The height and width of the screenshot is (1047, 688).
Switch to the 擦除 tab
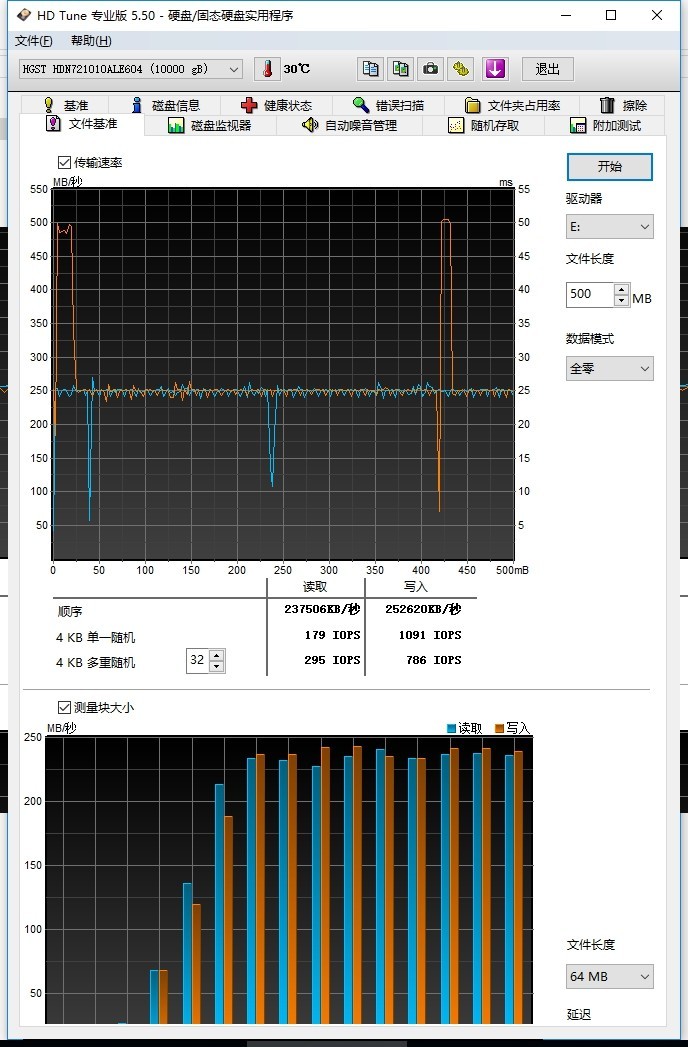(623, 105)
